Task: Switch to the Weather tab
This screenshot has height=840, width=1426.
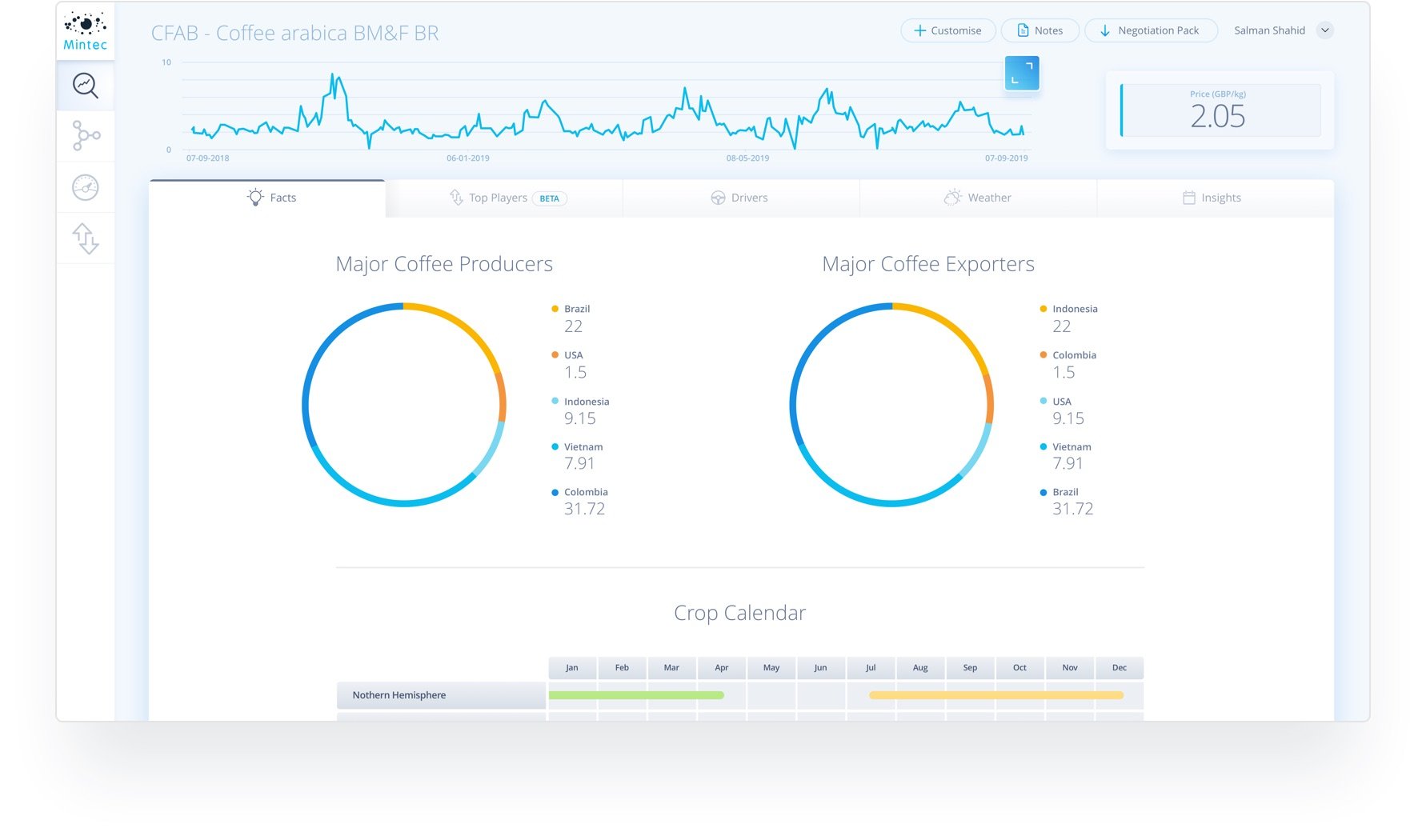Action: [978, 198]
